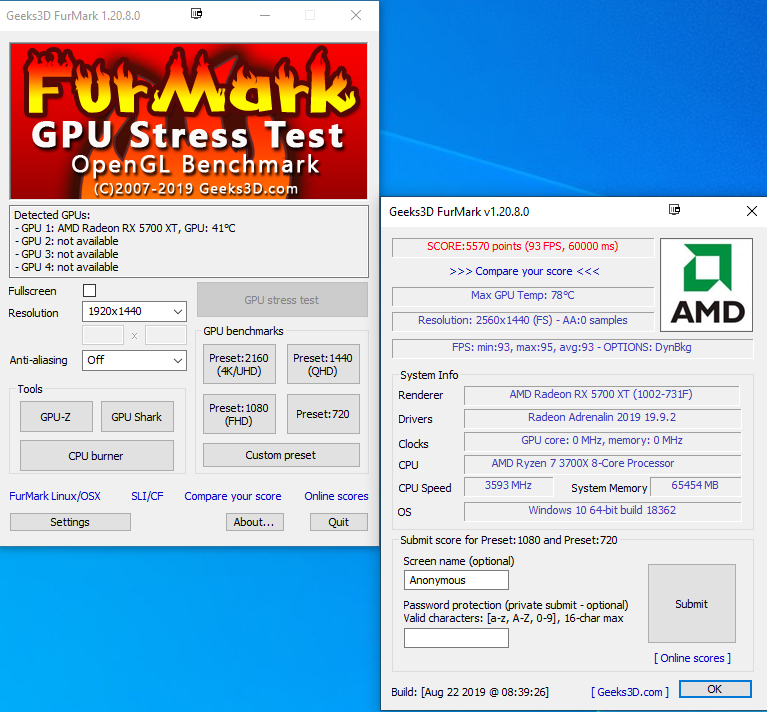Click the System Memory value 65454 MB

tap(695, 486)
